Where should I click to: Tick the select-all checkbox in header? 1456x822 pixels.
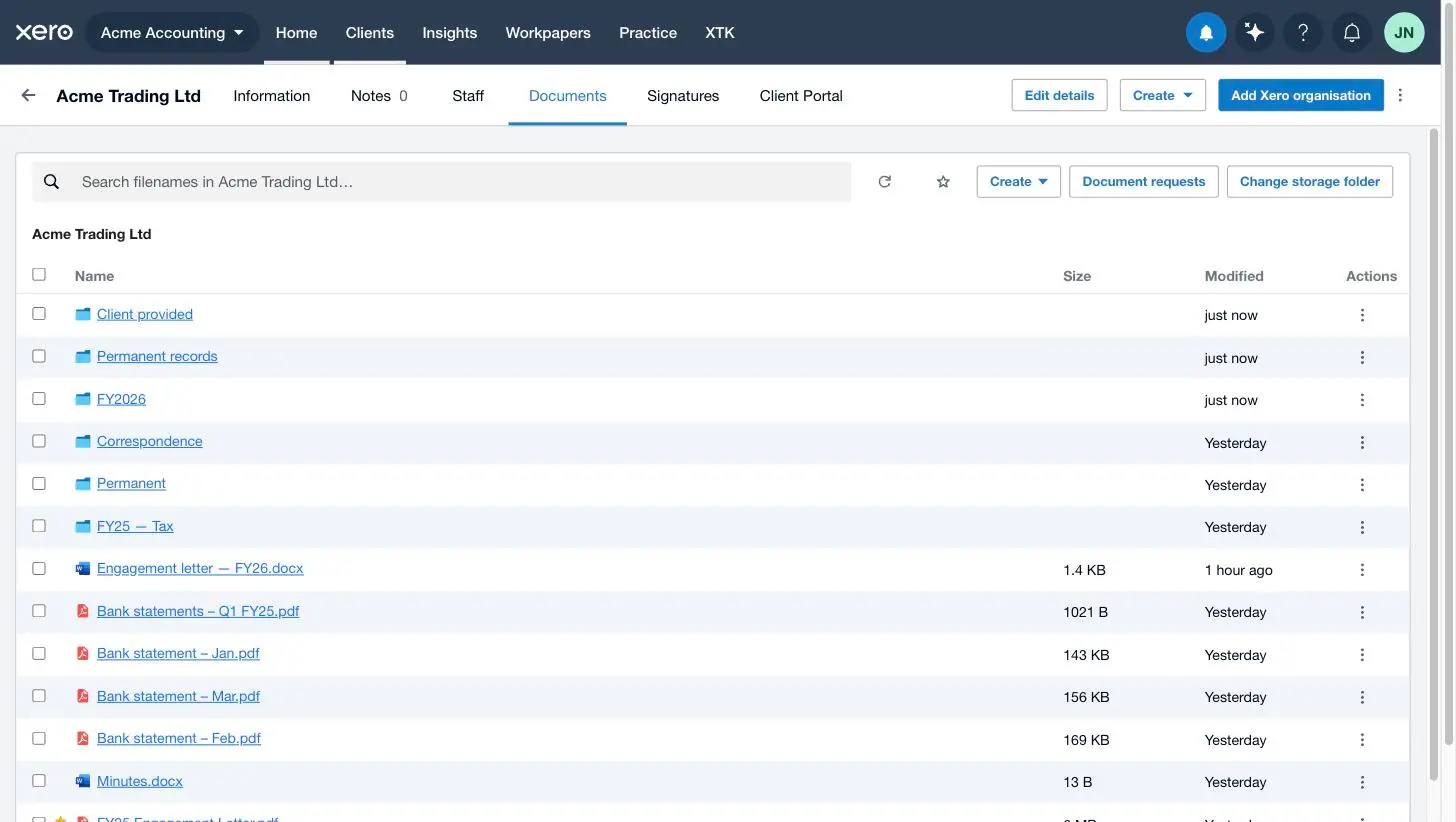(x=39, y=274)
